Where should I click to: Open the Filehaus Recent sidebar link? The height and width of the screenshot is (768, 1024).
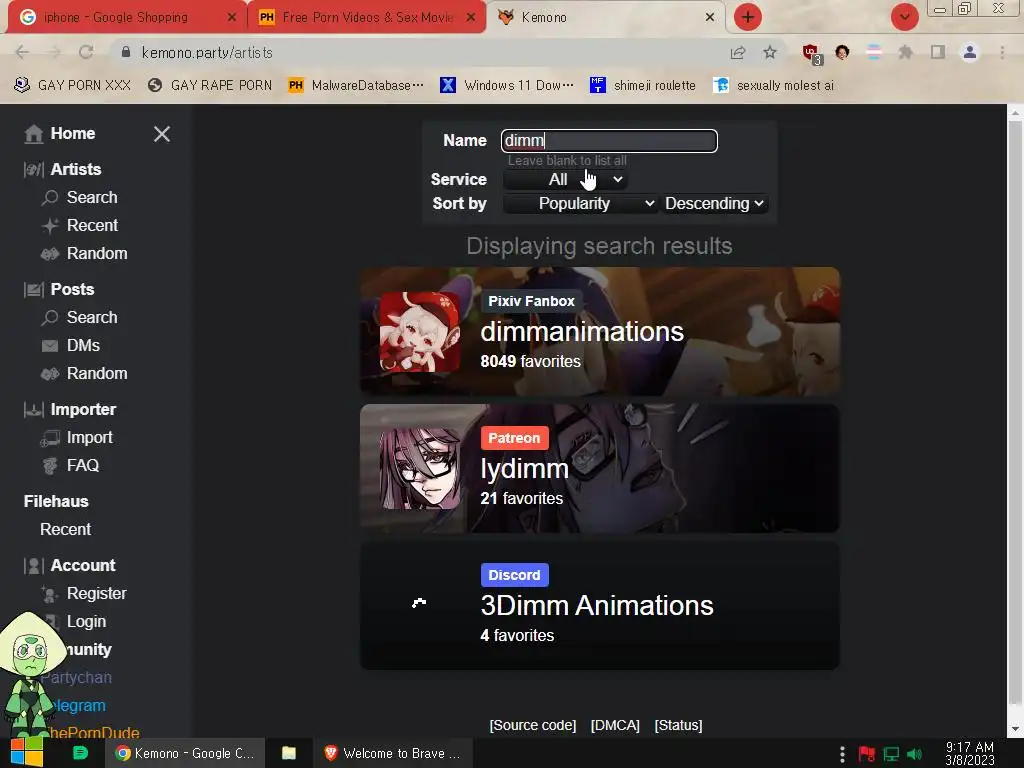tap(65, 530)
